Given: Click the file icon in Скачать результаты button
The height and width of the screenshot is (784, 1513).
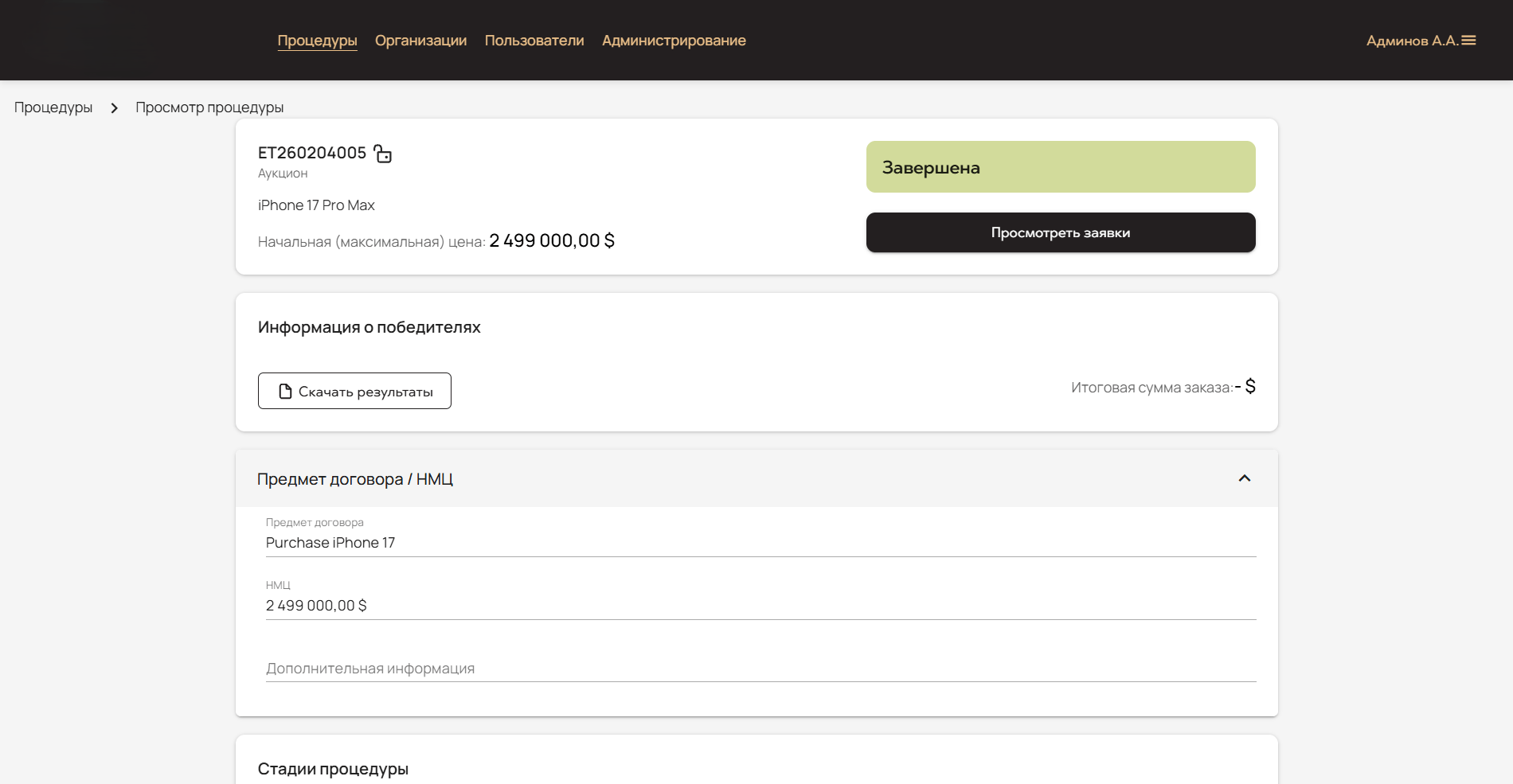Looking at the screenshot, I should tap(285, 392).
